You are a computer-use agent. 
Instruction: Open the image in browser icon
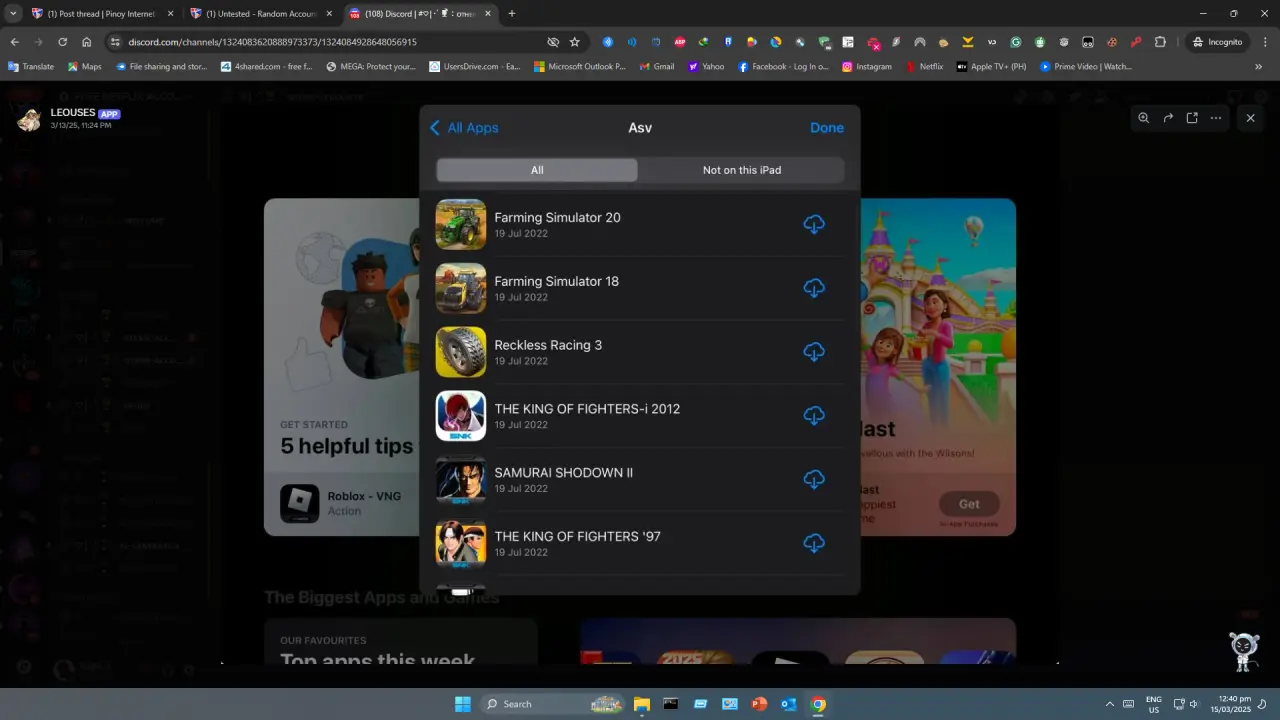(x=1192, y=118)
